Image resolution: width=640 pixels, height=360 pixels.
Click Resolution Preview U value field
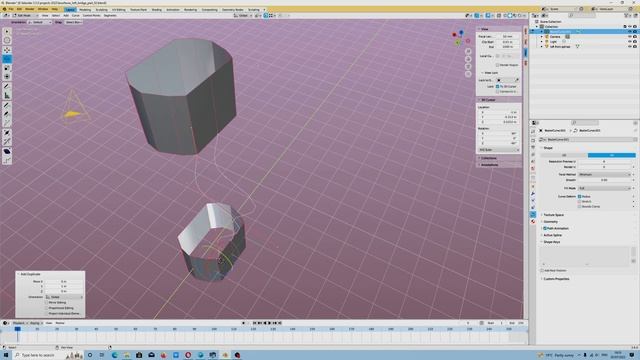604,162
